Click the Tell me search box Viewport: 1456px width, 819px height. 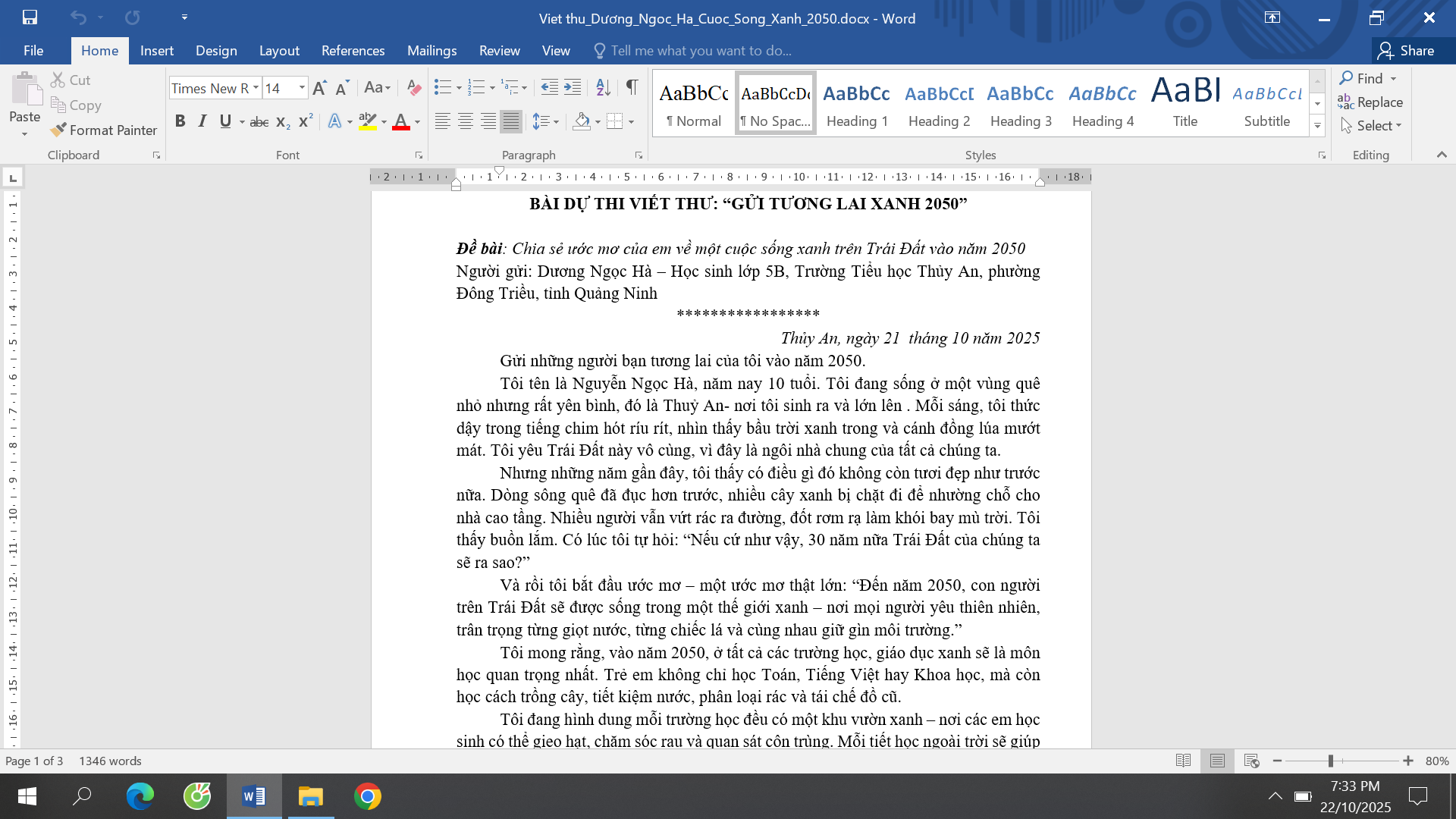coord(701,51)
